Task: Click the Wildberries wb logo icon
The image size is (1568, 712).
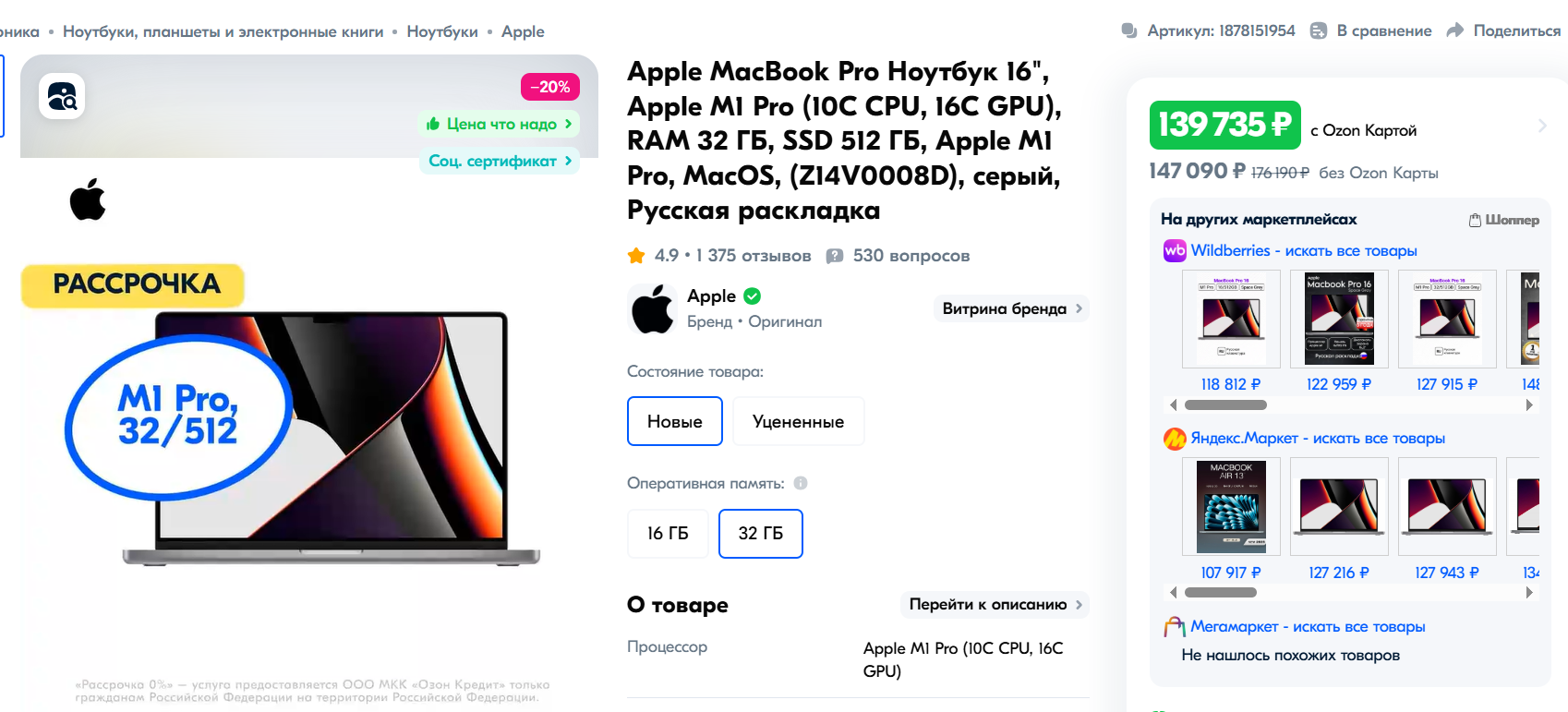Action: (x=1175, y=250)
